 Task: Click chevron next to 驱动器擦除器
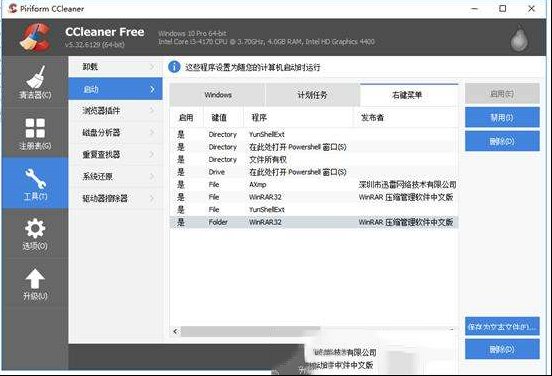click(152, 198)
